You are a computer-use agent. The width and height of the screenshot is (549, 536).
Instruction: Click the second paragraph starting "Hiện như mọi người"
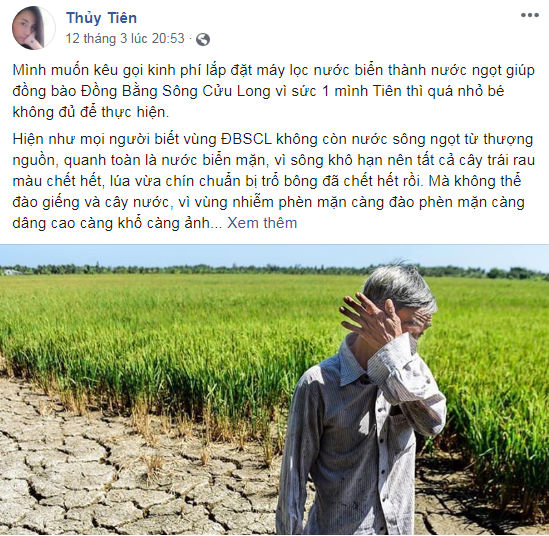pos(273,181)
